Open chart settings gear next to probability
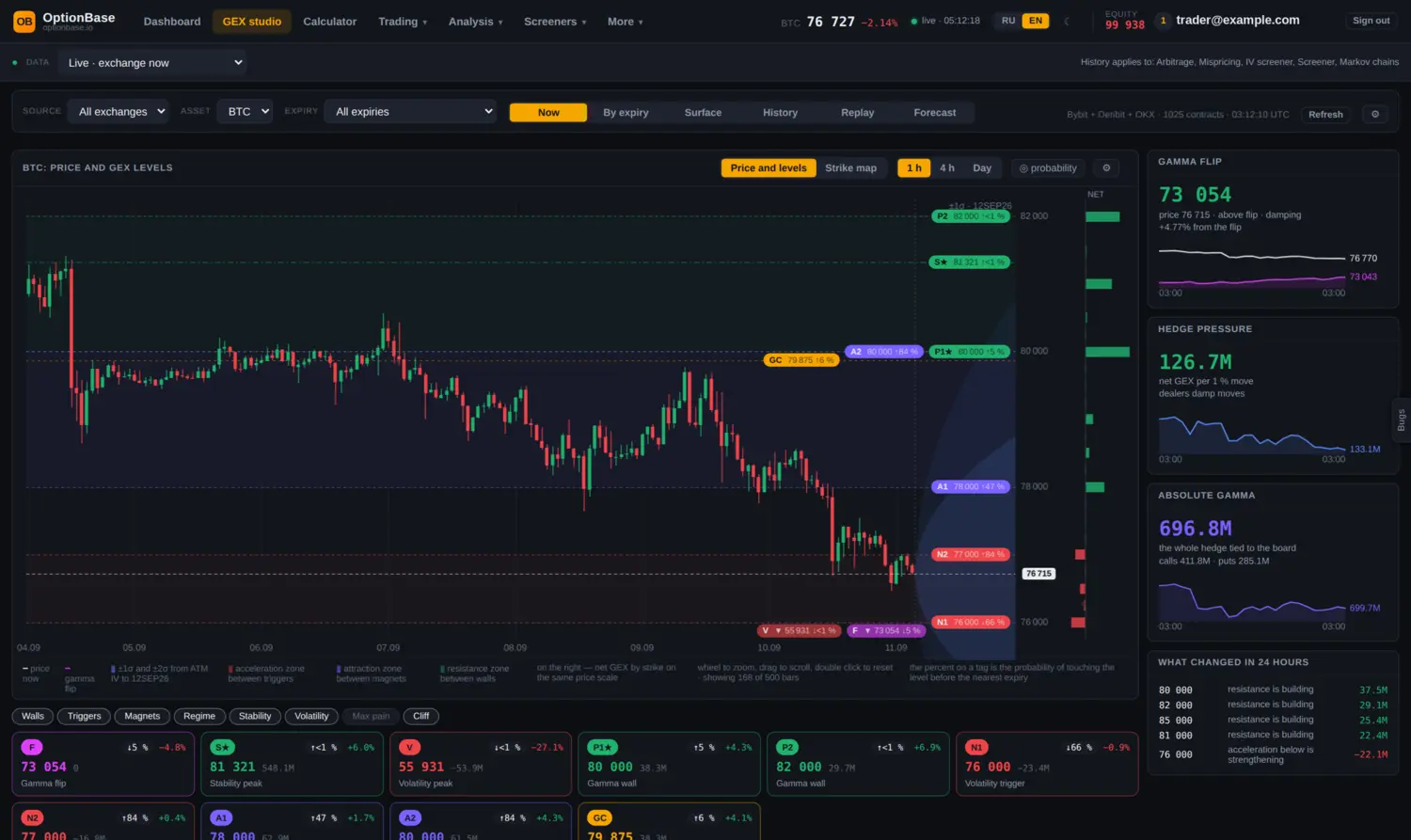The image size is (1411, 840). tap(1106, 167)
